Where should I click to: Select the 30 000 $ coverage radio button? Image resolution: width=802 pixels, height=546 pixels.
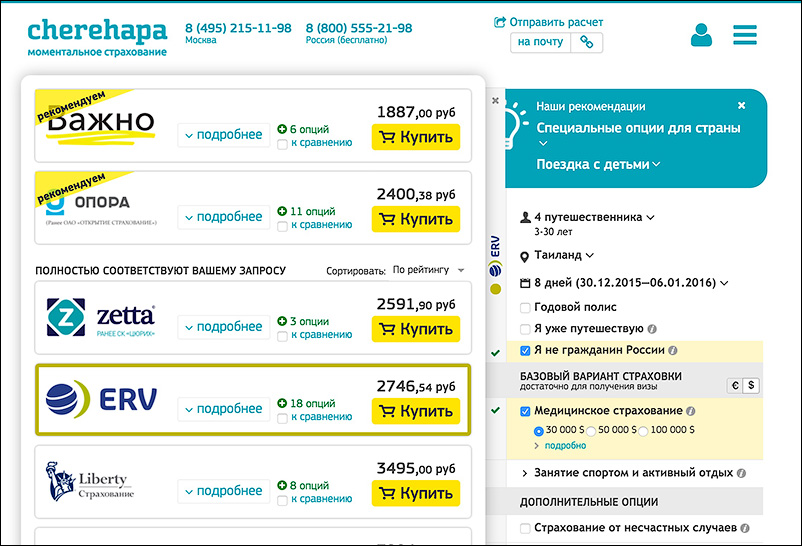tap(538, 431)
